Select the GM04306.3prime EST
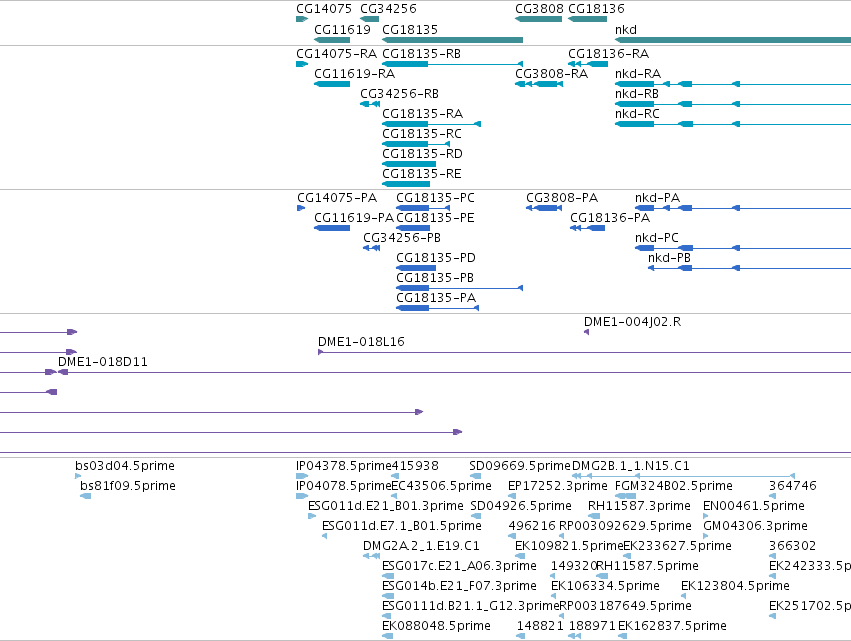Viewport: 851px width, 641px height. (x=706, y=536)
